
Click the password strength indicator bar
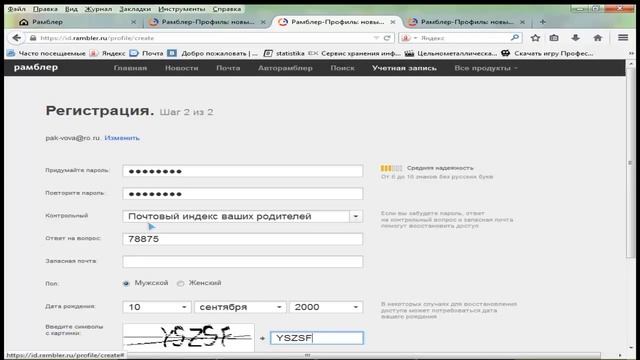(391, 168)
